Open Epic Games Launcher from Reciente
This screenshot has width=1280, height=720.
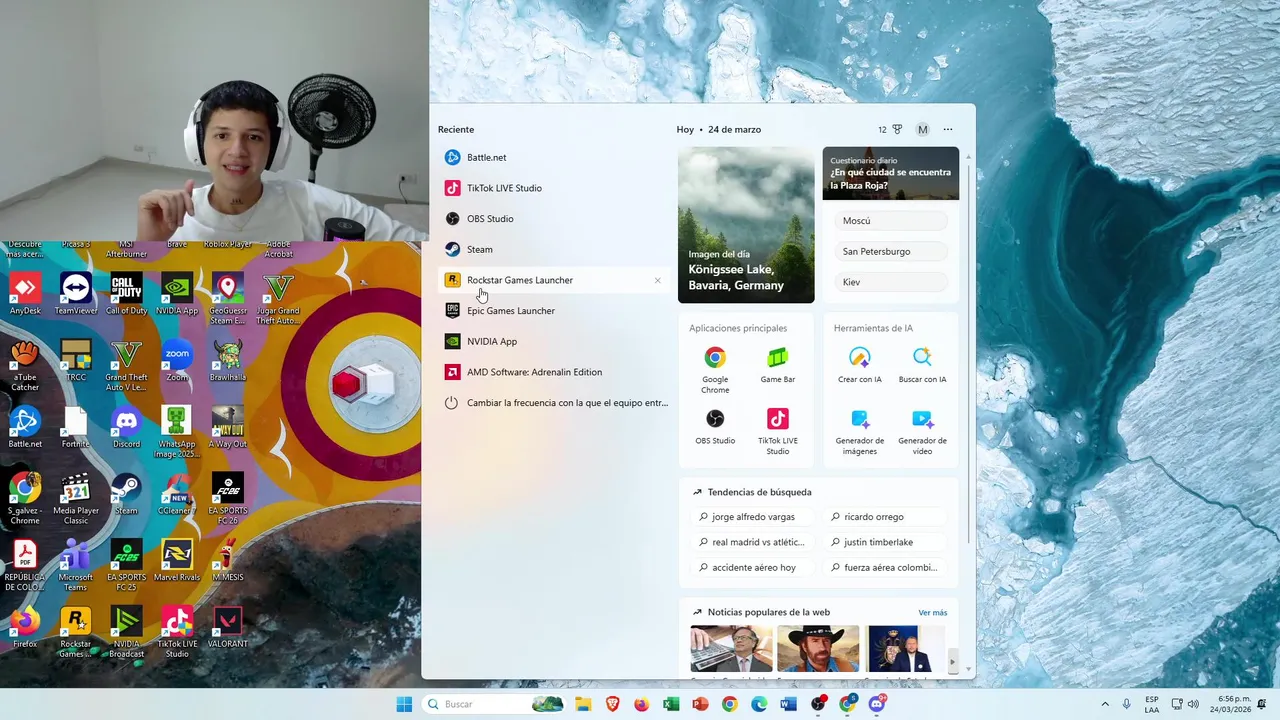pos(555,311)
